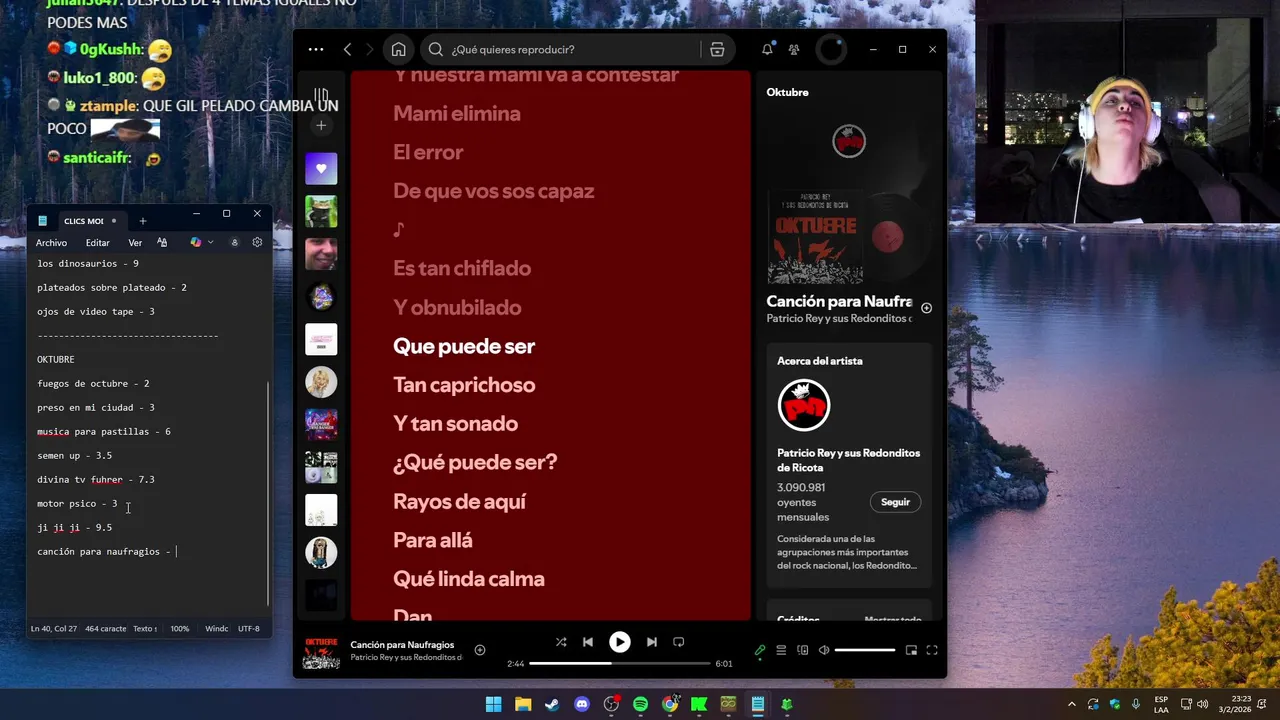
Task: Click Oktubre album art in player bar
Action: click(x=321, y=651)
